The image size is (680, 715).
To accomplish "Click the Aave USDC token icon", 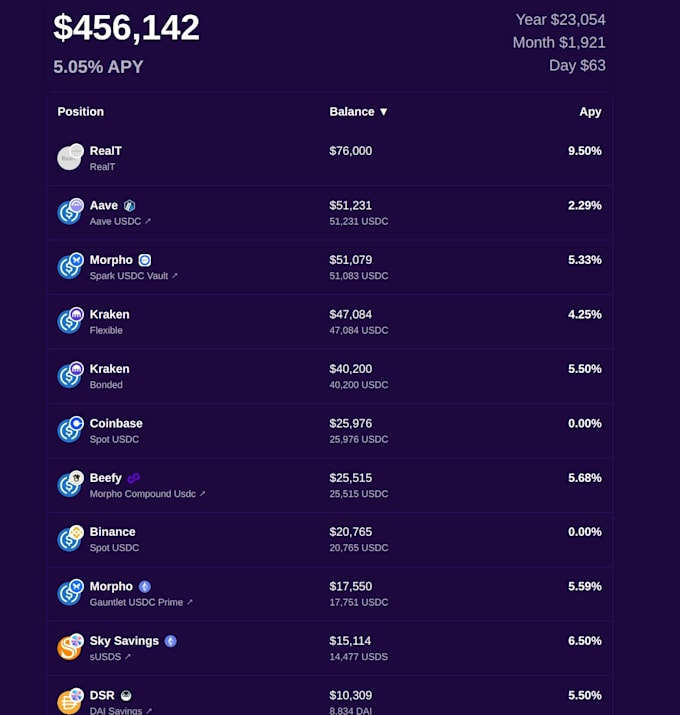I will pyautogui.click(x=69, y=211).
